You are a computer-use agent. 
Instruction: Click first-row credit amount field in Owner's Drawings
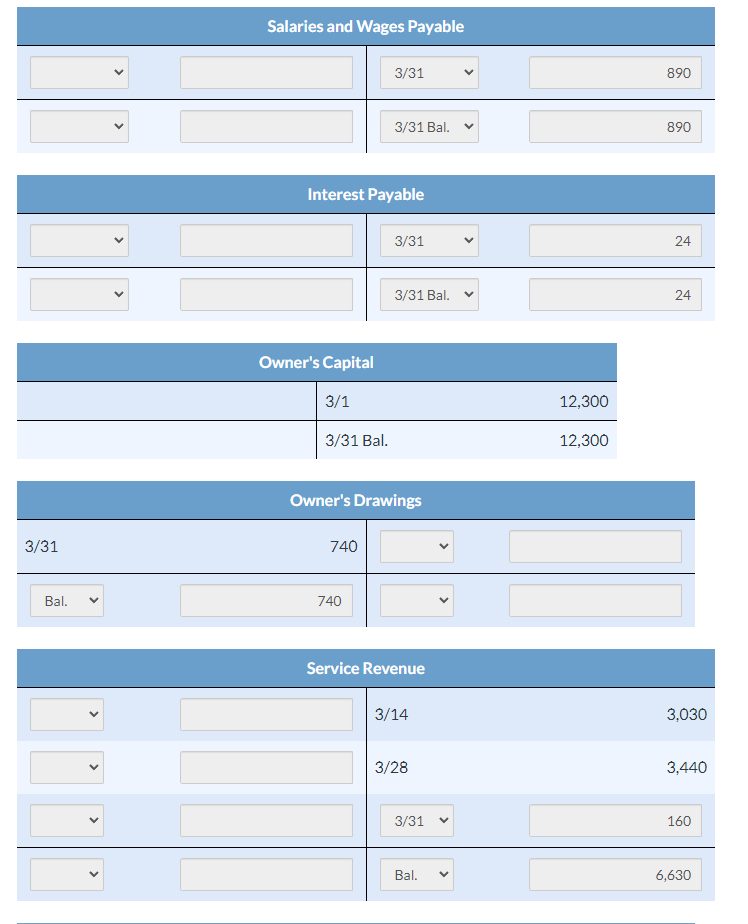(x=595, y=546)
